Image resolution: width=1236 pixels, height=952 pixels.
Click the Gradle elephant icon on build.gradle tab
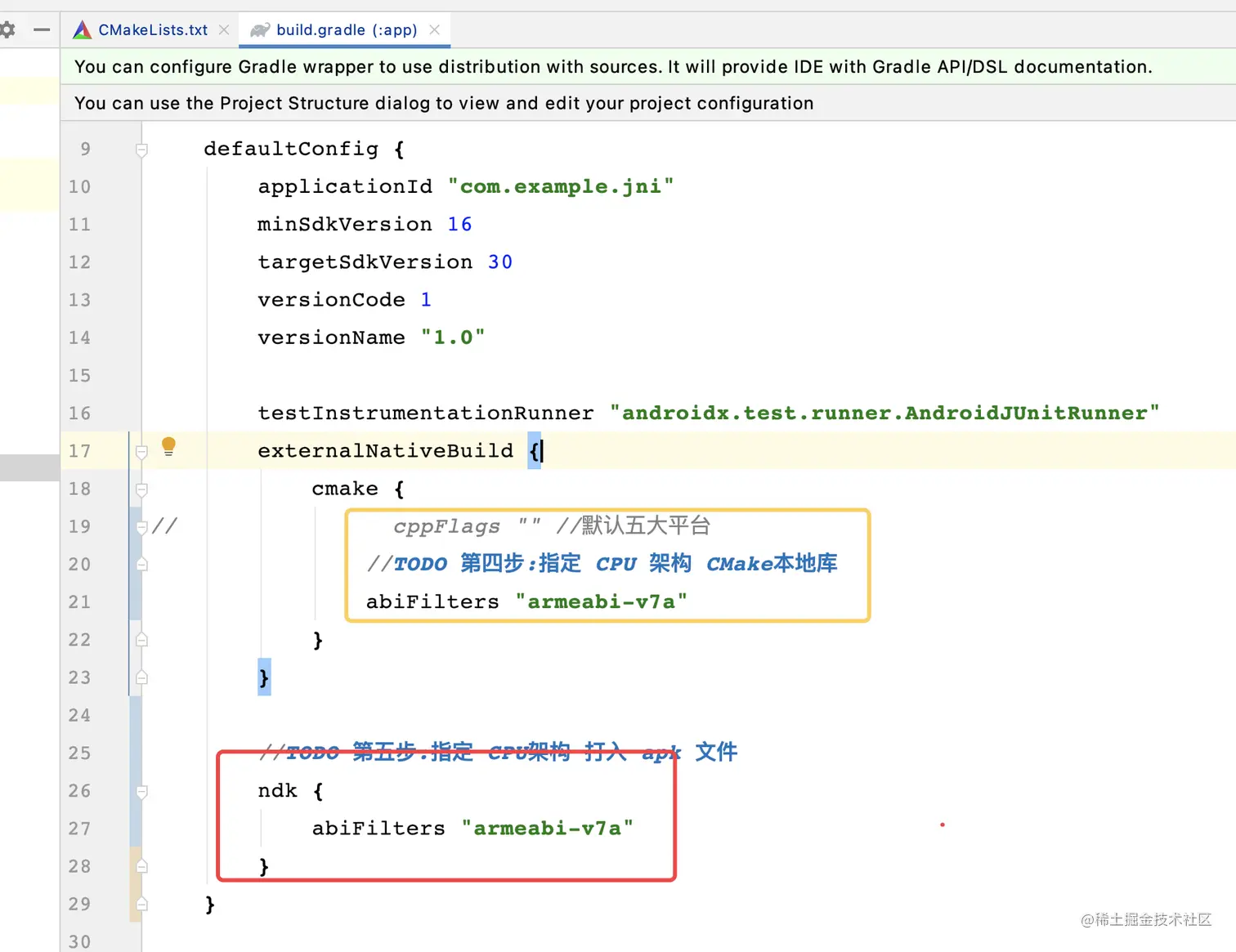[x=260, y=30]
